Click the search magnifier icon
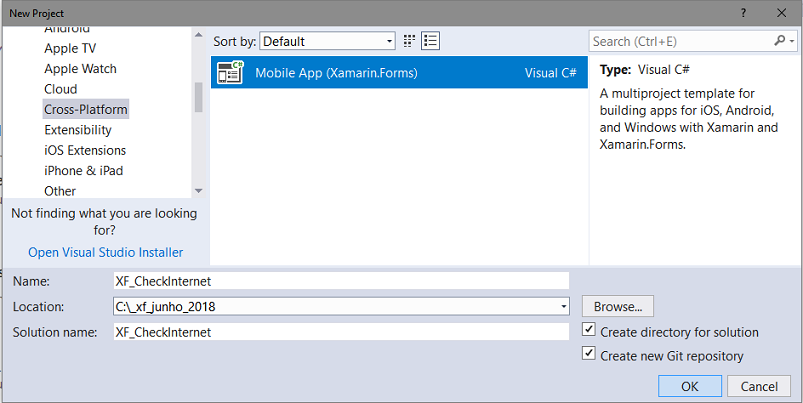The width and height of the screenshot is (803, 403). [x=779, y=40]
